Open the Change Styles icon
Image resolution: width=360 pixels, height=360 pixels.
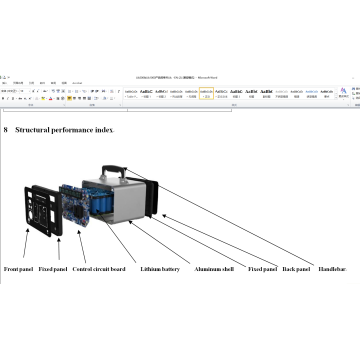coord(343,93)
